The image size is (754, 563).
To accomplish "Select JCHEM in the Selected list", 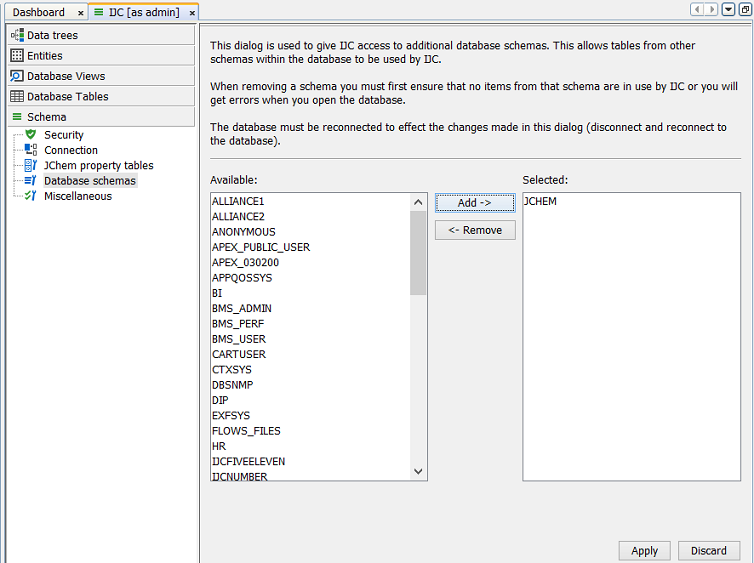I will (540, 202).
